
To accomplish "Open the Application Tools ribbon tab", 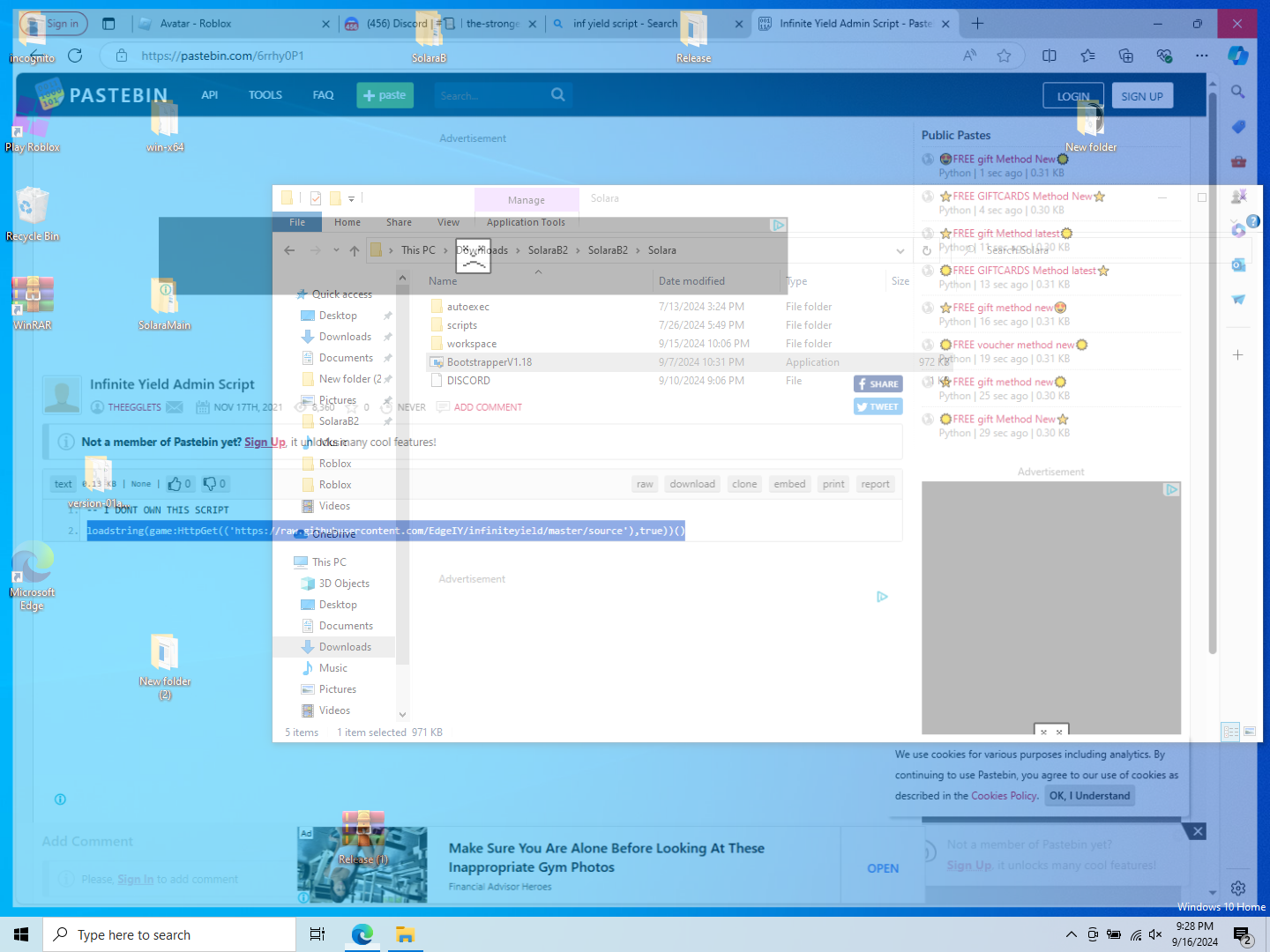I will tap(526, 222).
